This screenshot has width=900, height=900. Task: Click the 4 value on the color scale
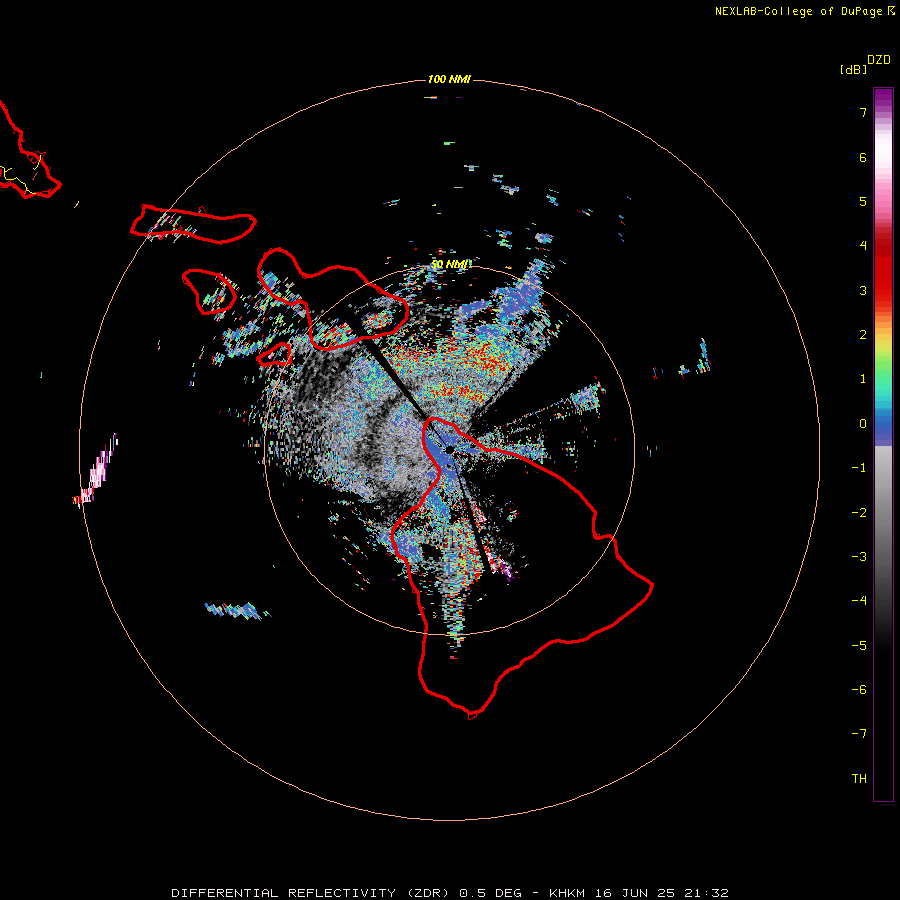(x=863, y=246)
